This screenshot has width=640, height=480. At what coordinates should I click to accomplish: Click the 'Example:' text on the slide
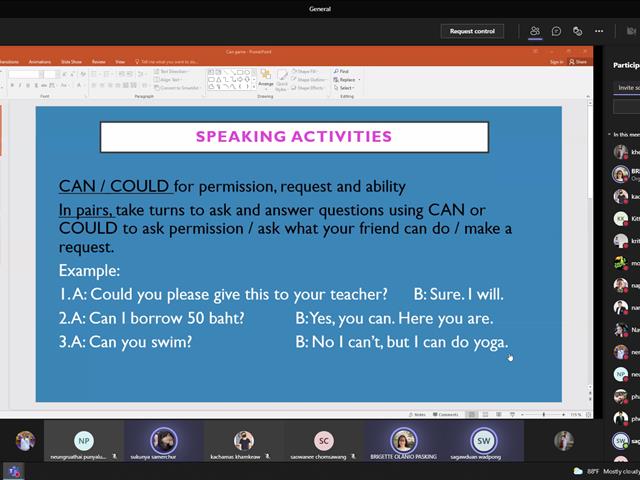click(x=89, y=271)
